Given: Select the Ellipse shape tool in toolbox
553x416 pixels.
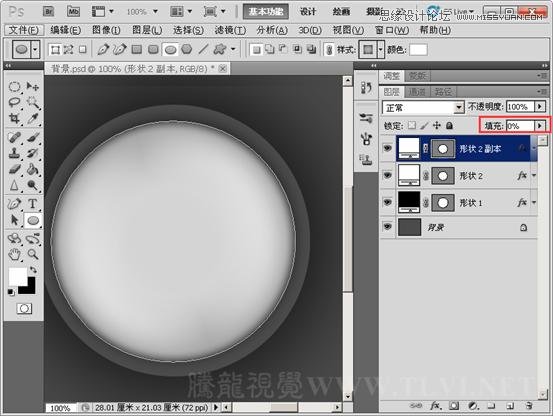Looking at the screenshot, I should (33, 220).
